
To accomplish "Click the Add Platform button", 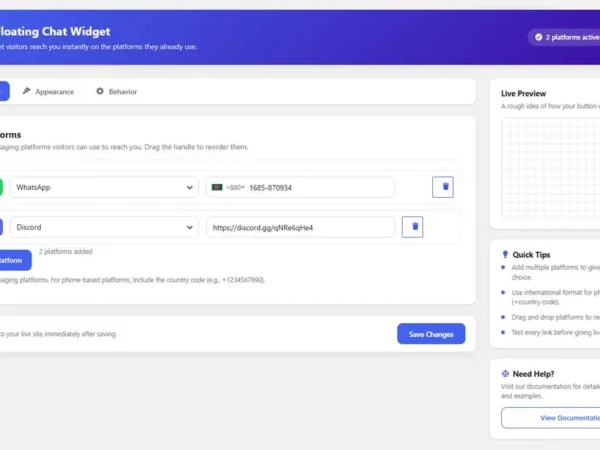I will [x=15, y=260].
